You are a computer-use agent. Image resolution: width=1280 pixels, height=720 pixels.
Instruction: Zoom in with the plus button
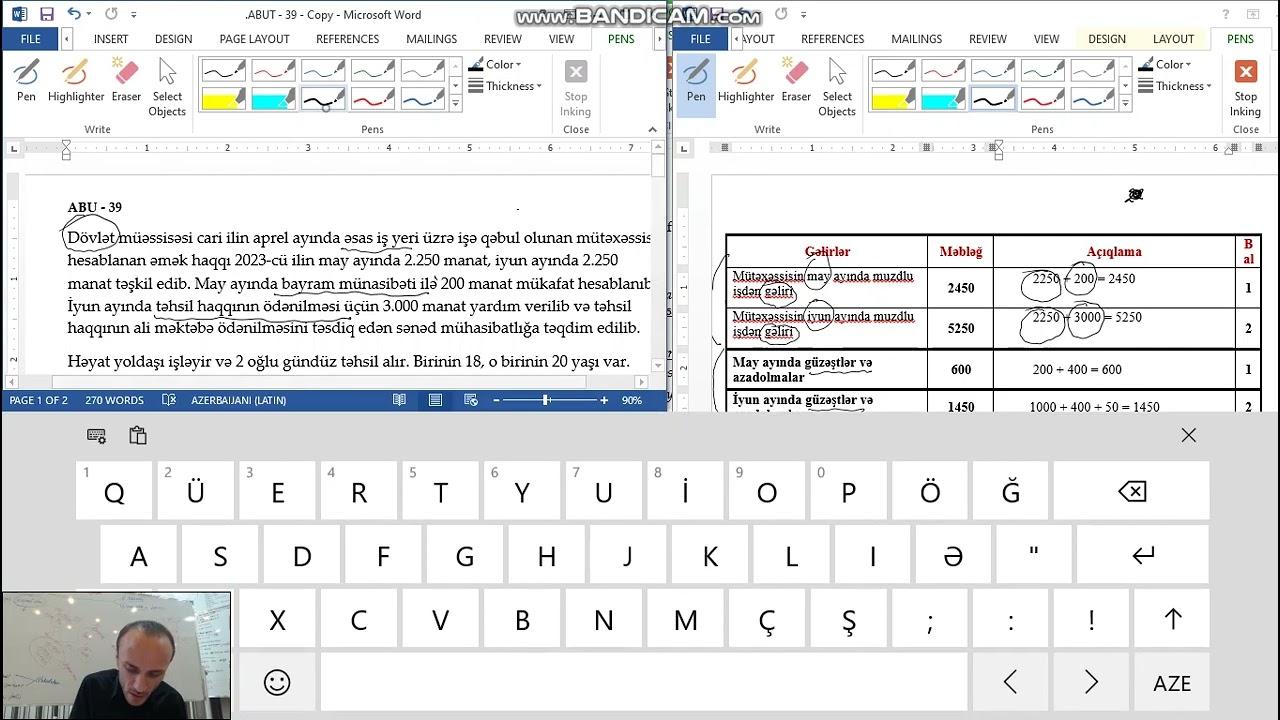604,400
